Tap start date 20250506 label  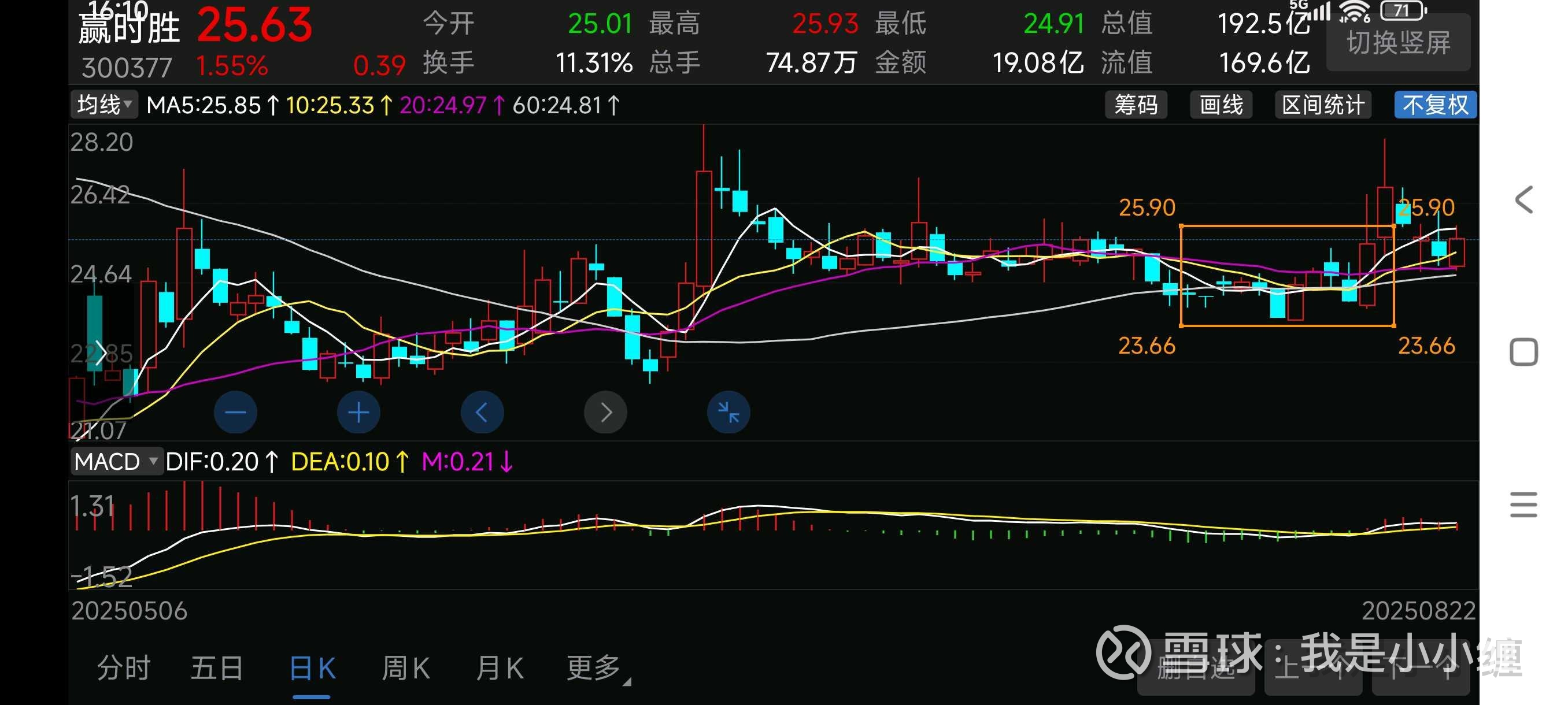pyautogui.click(x=129, y=611)
